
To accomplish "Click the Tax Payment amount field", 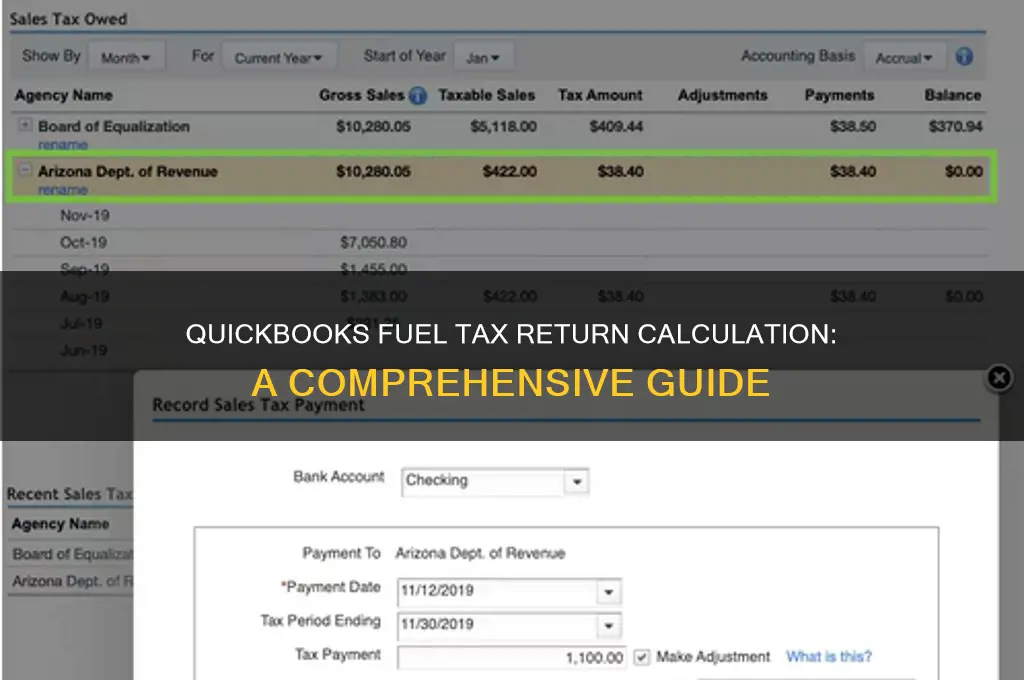I will click(511, 657).
